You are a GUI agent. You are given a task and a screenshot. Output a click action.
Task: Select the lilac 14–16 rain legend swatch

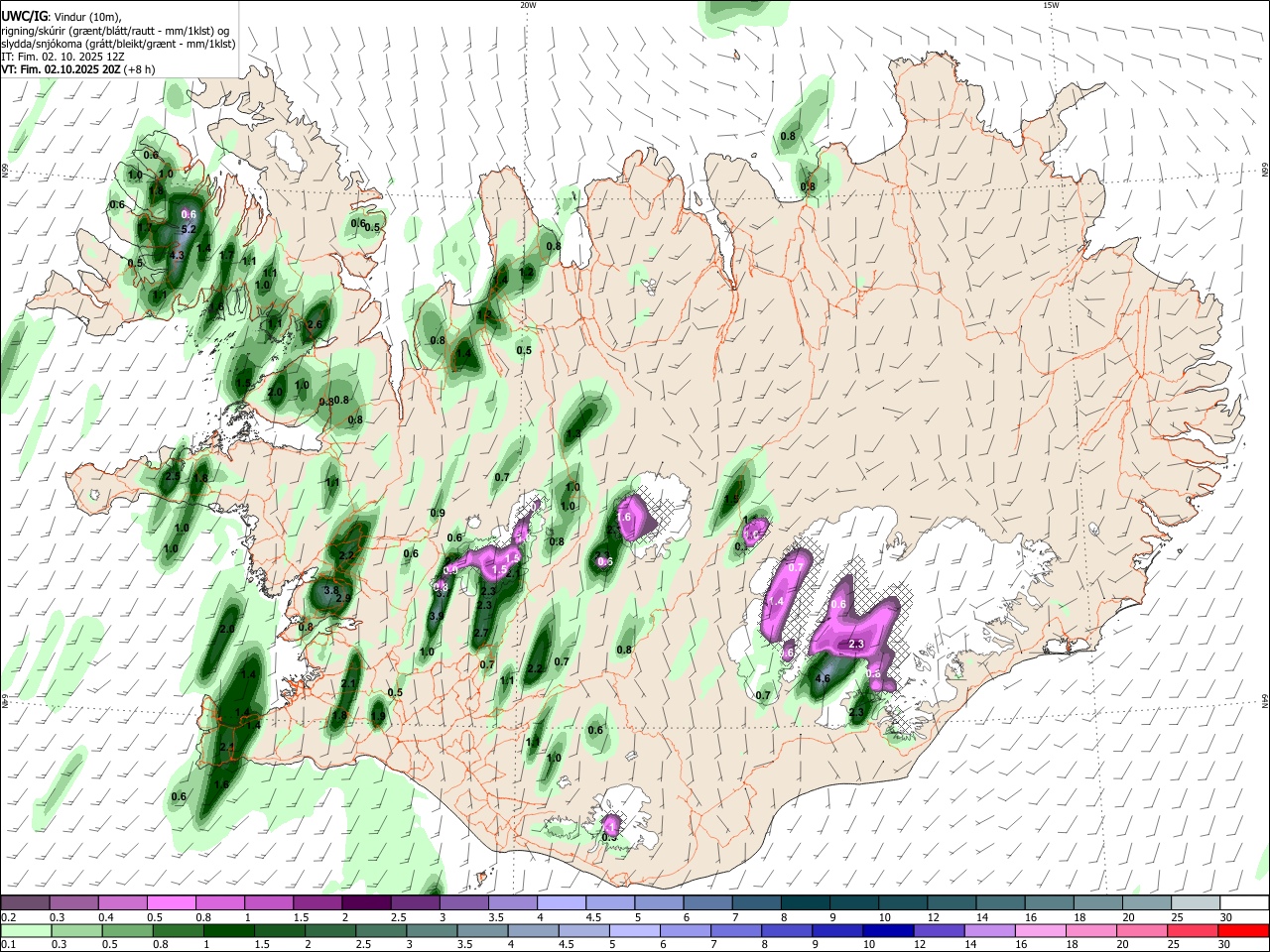click(x=988, y=930)
